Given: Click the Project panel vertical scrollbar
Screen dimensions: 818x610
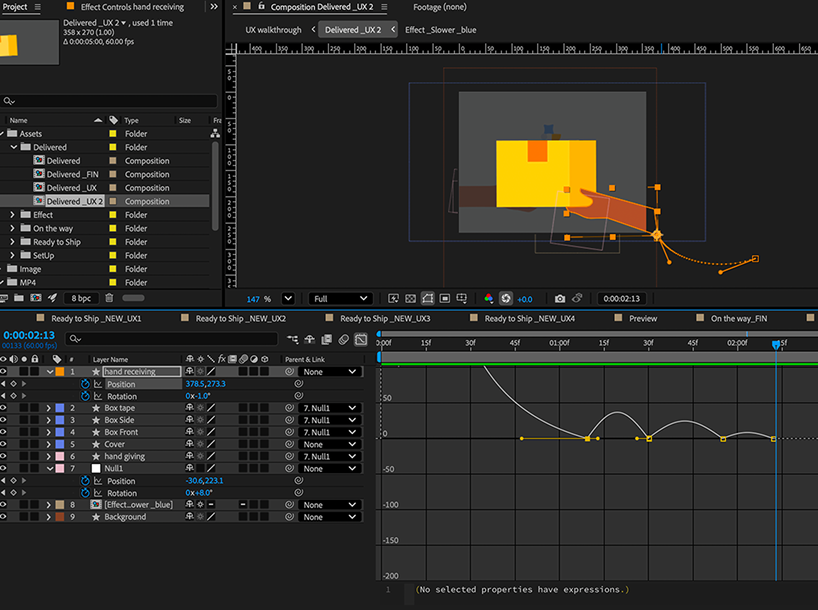Looking at the screenshot, I should (215, 186).
